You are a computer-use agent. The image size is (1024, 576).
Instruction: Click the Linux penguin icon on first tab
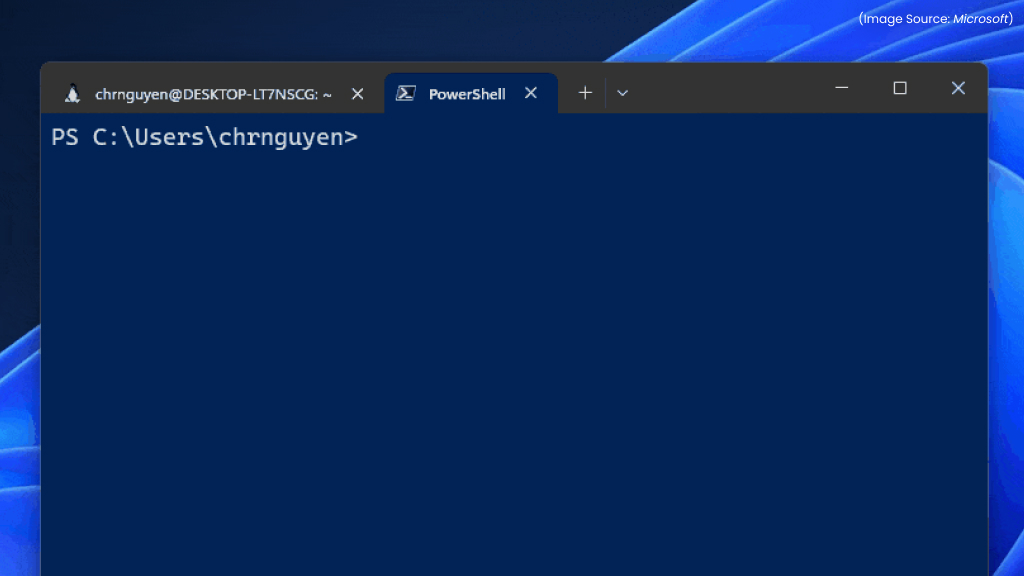tap(72, 94)
